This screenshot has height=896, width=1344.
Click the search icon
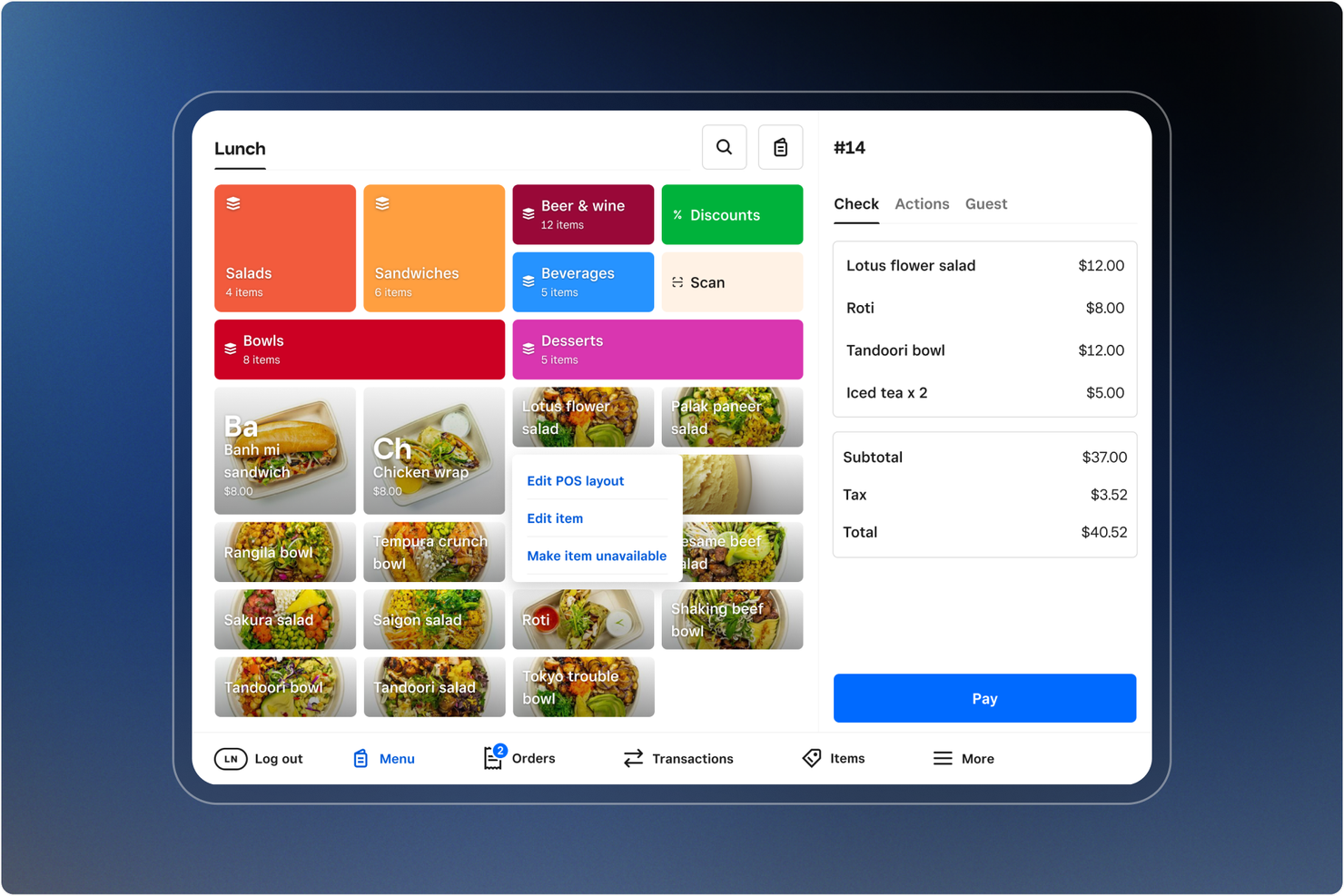pos(724,146)
